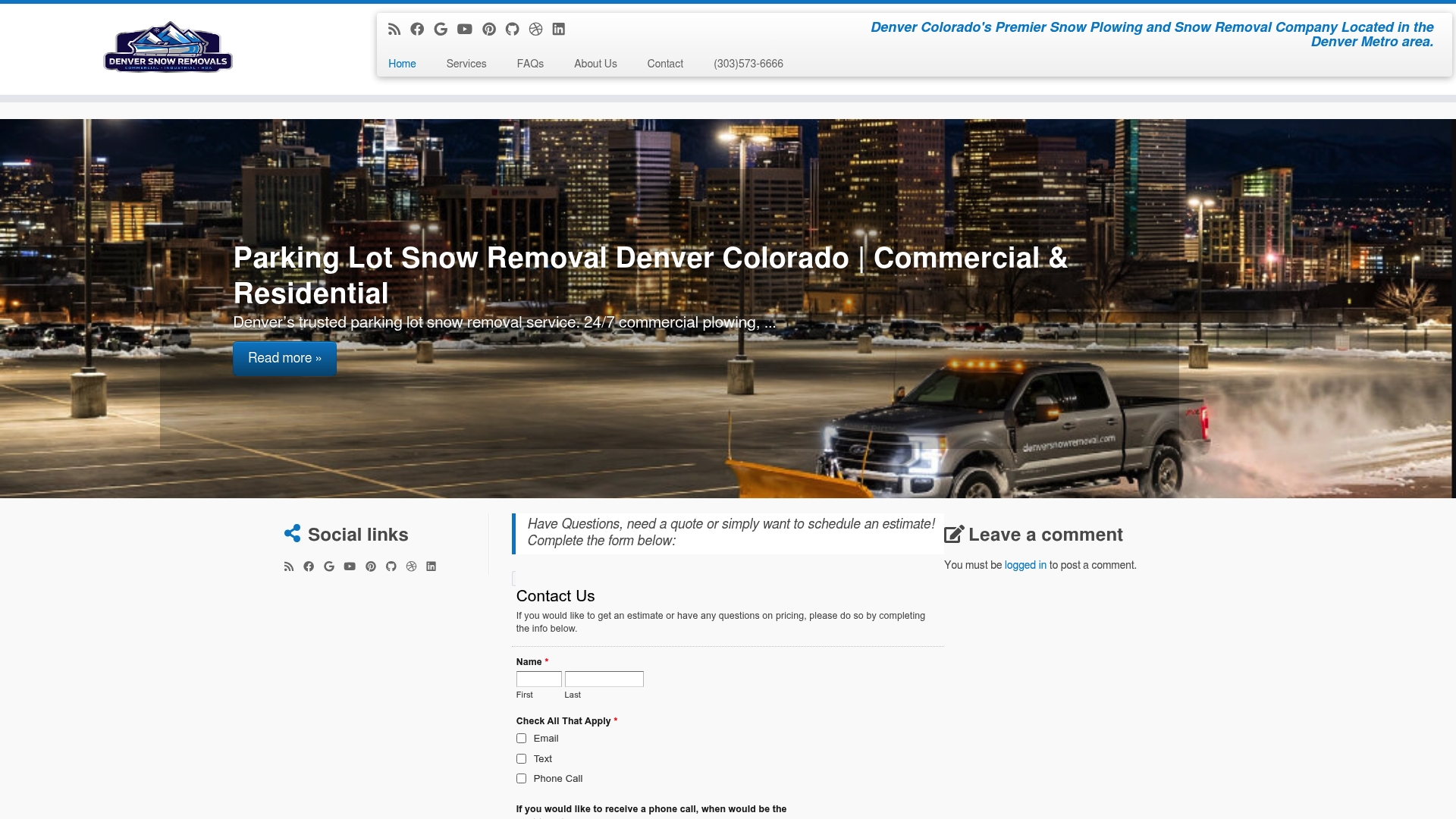Check the Phone Call checkbox

[522, 779]
